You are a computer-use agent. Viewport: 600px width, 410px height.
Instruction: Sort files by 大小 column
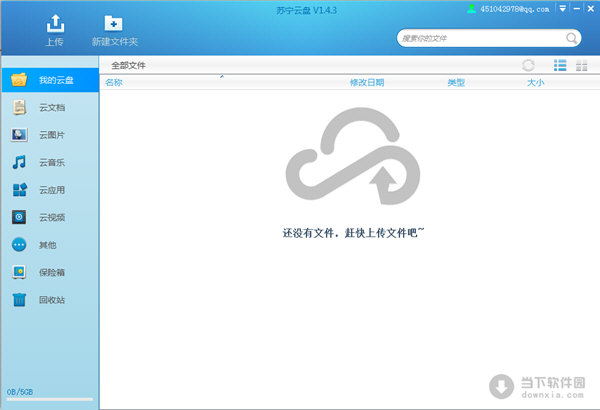(536, 82)
